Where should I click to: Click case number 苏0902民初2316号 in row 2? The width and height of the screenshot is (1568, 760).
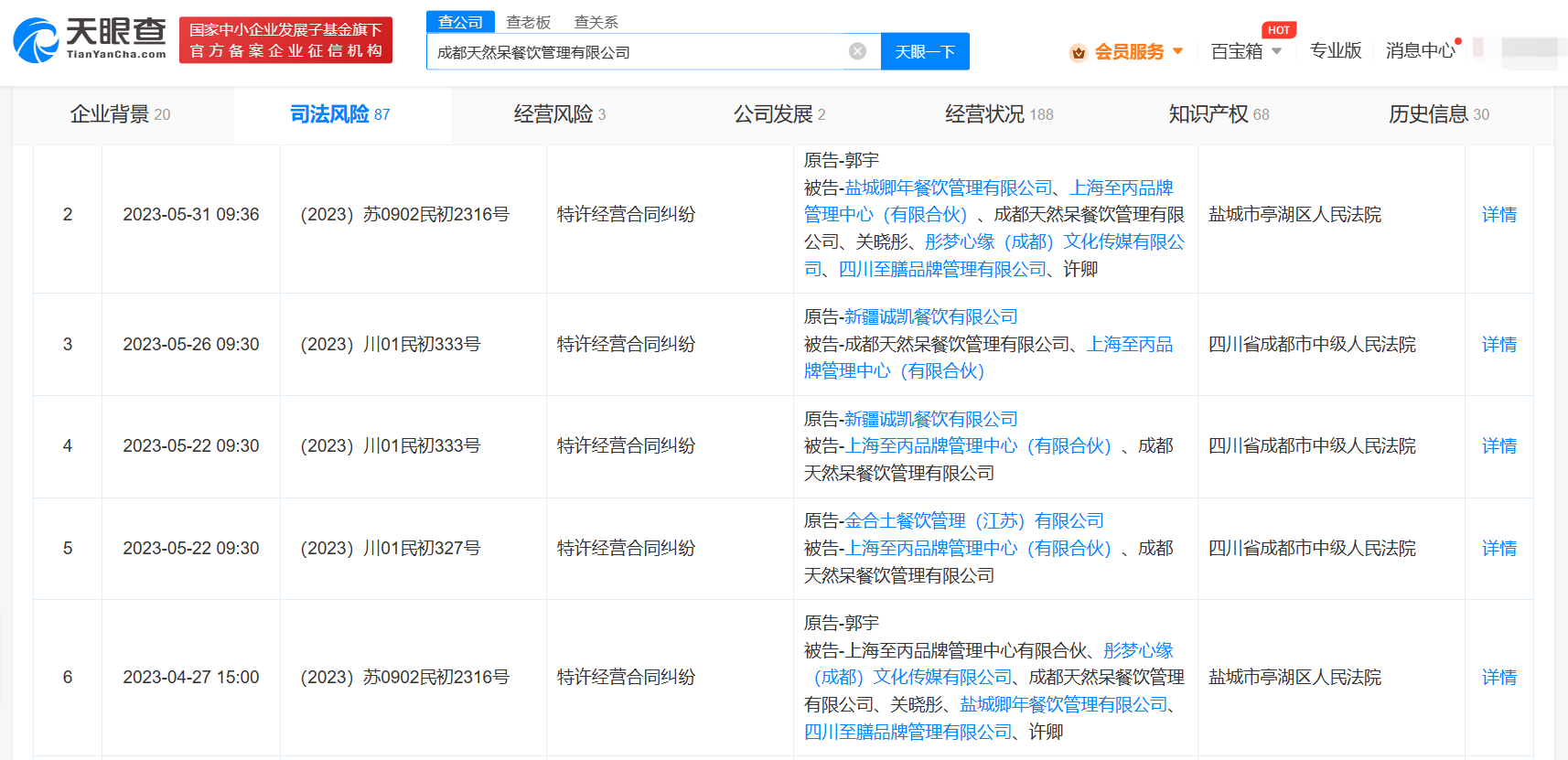405,215
